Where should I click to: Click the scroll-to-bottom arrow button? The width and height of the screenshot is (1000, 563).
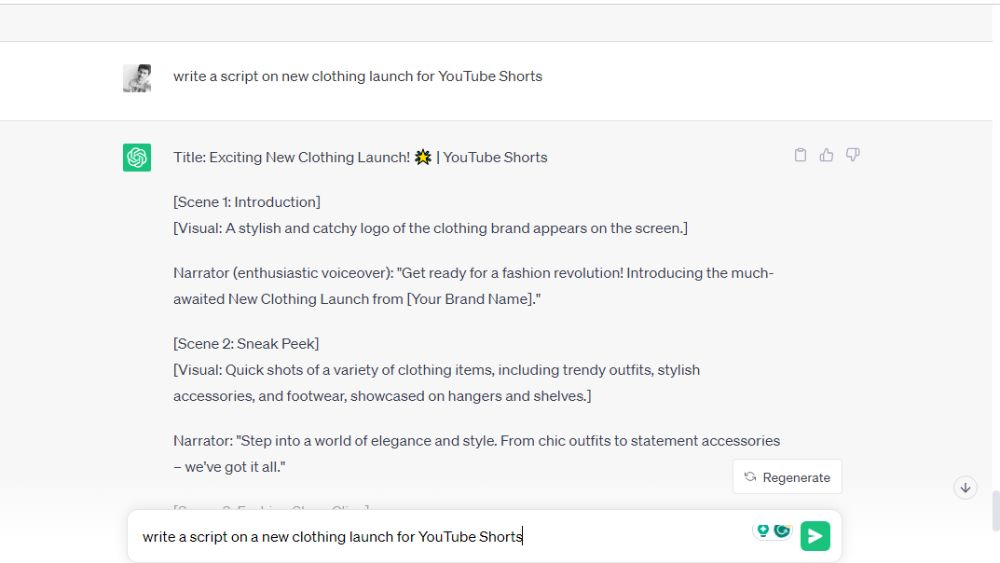tap(966, 488)
